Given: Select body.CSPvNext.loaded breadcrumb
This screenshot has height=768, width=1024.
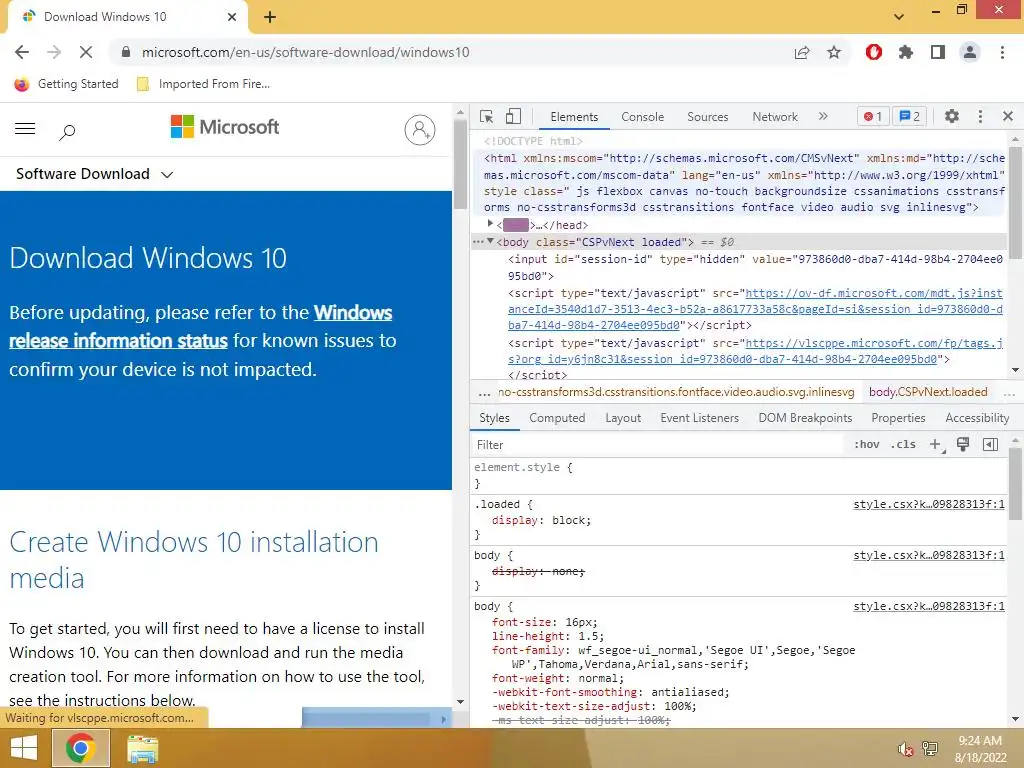Looking at the screenshot, I should pyautogui.click(x=928, y=392).
